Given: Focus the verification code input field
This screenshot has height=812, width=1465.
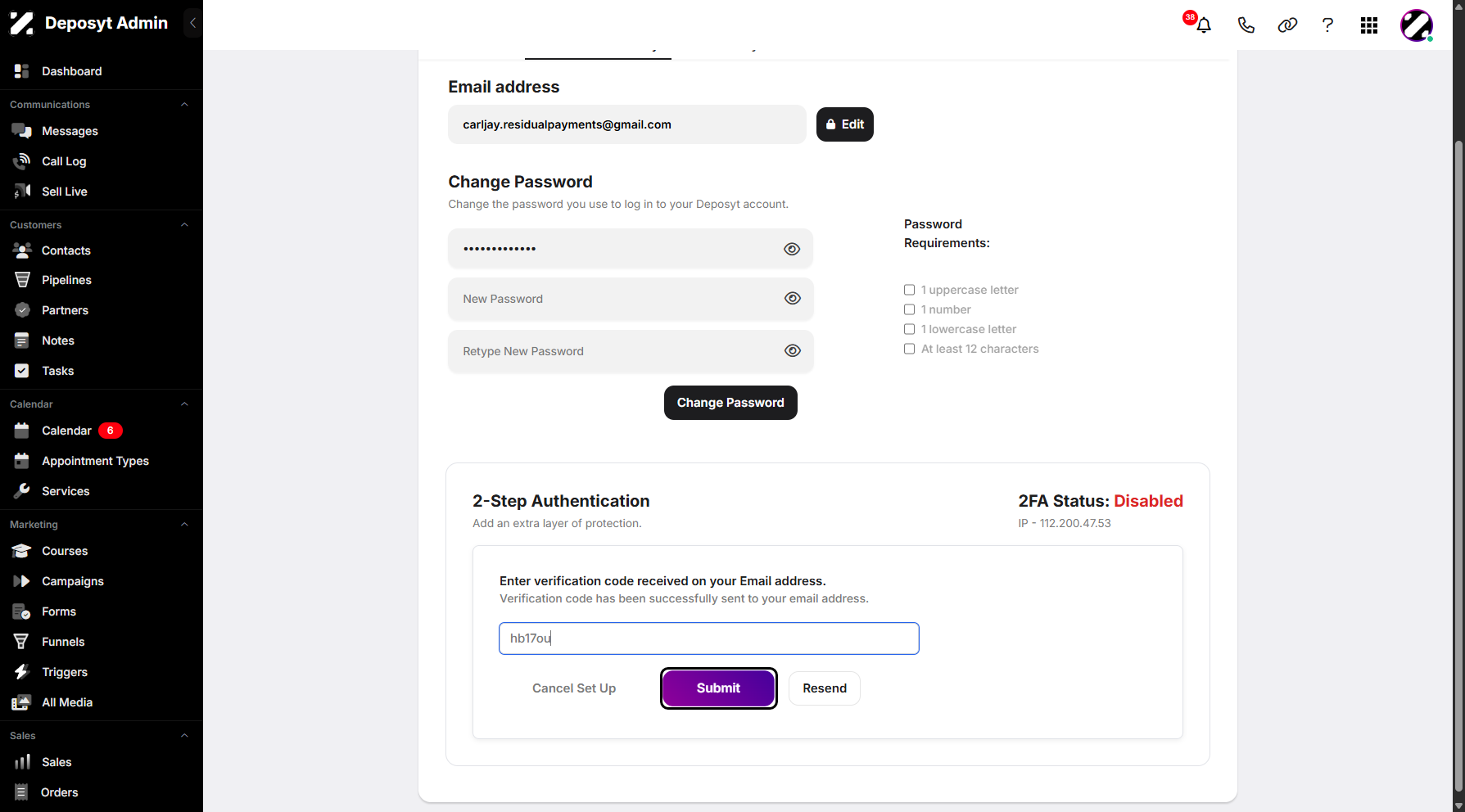Looking at the screenshot, I should point(708,638).
